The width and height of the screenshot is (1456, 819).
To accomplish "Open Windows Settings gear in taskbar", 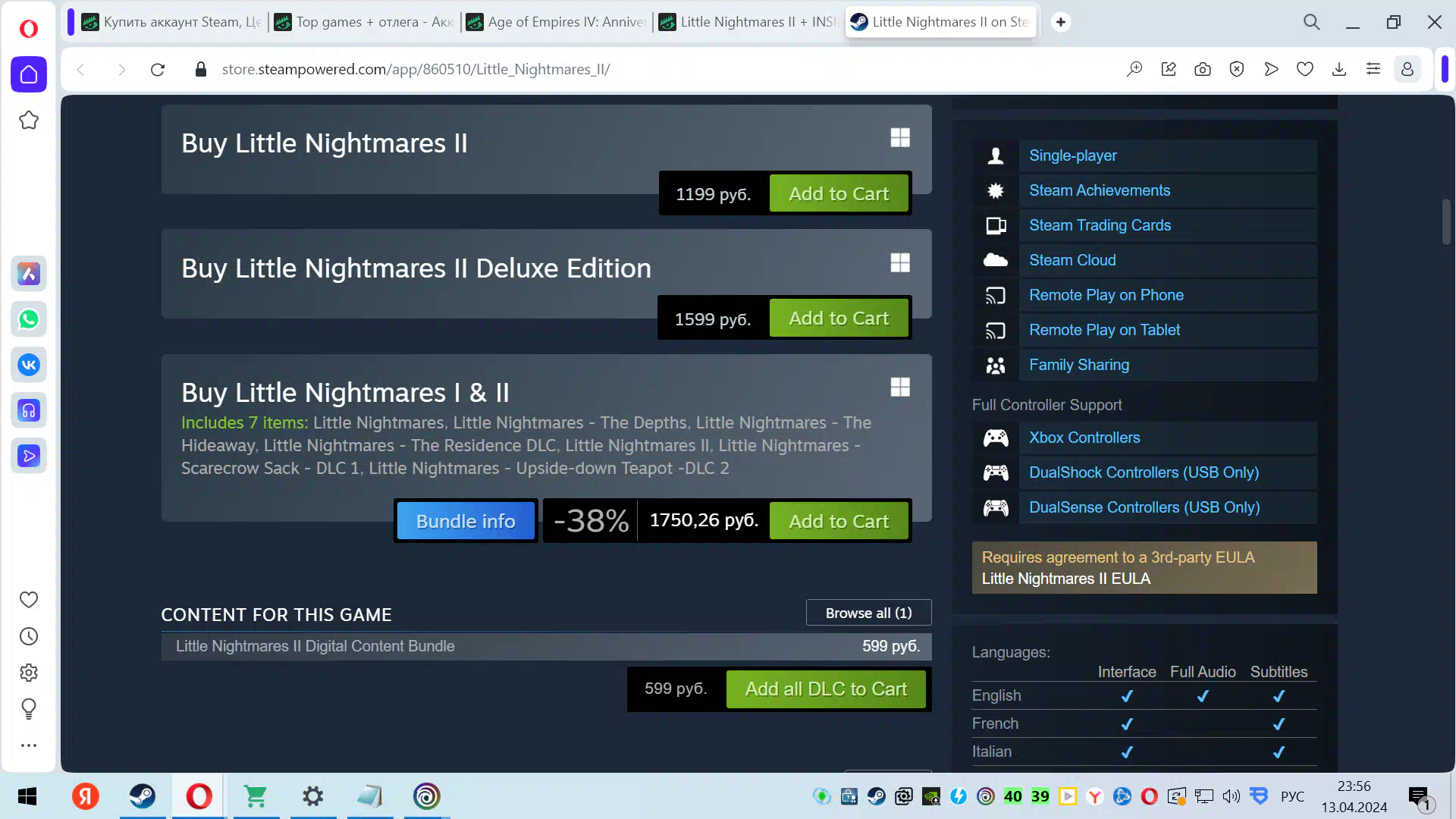I will 312,796.
